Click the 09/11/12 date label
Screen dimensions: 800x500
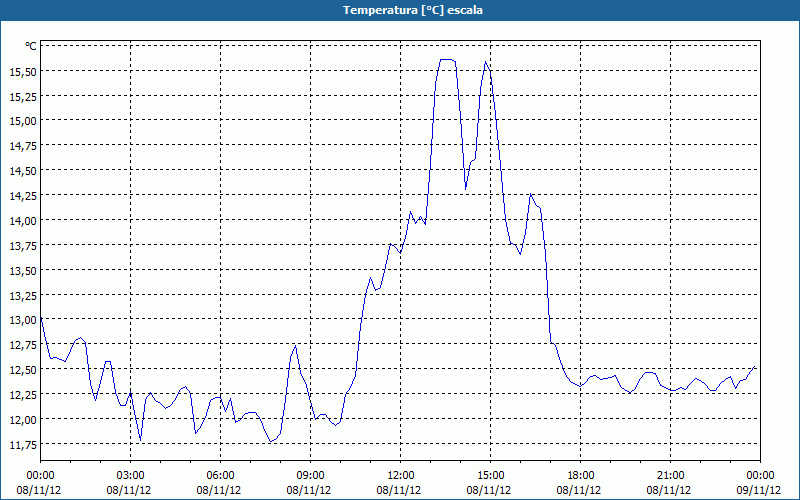pyautogui.click(x=759, y=490)
